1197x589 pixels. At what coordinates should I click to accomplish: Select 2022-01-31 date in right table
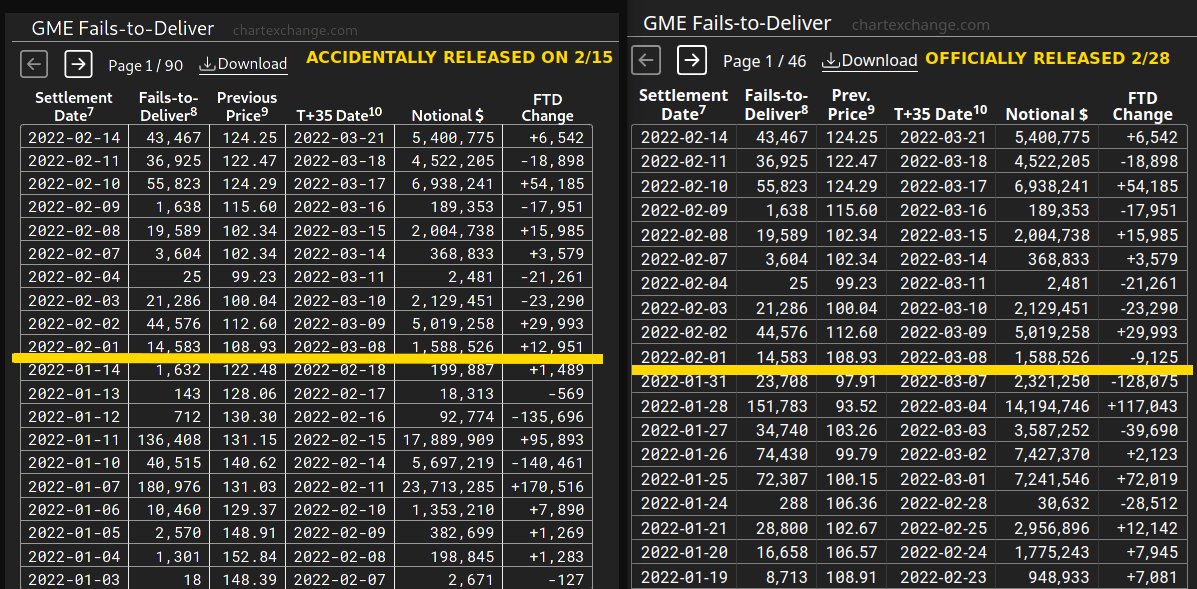(x=685, y=382)
